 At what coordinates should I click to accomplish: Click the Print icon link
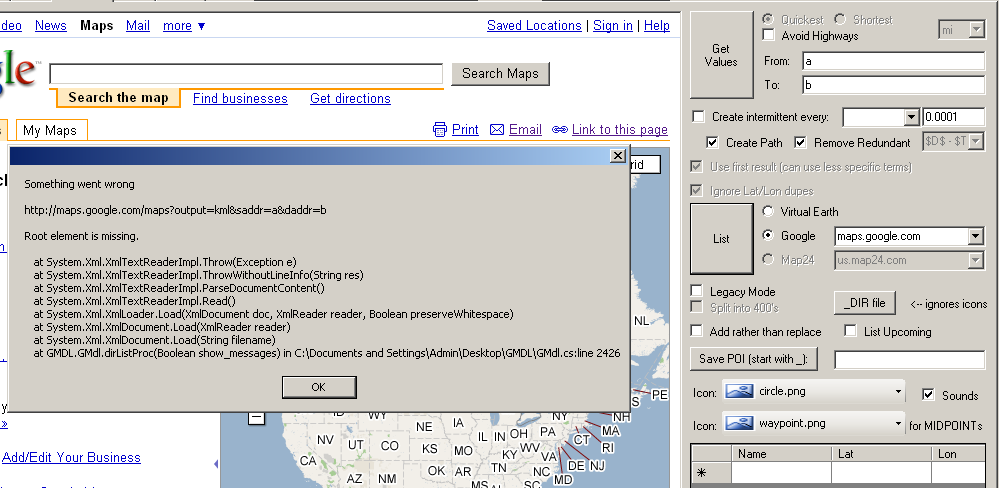440,130
